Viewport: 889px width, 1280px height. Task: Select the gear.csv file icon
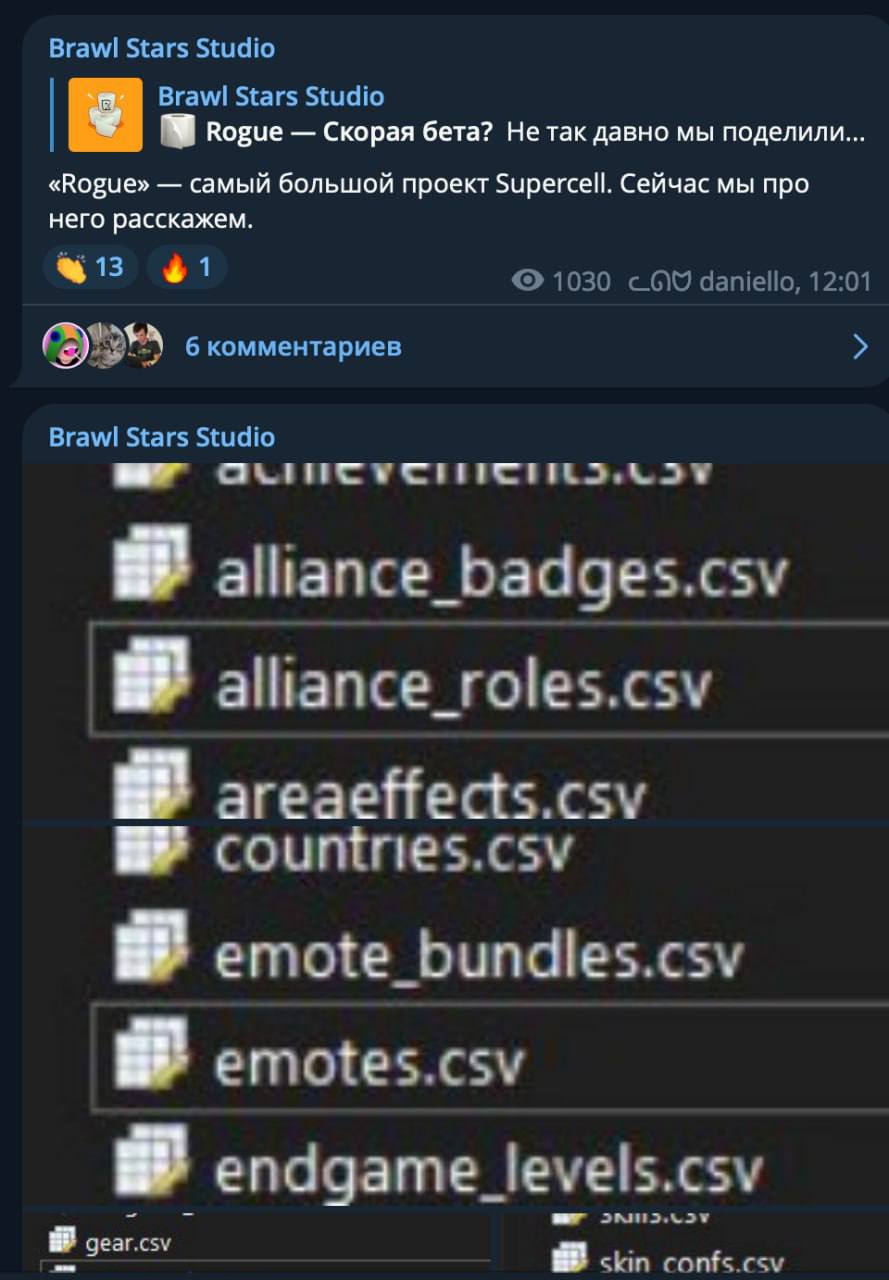[64, 1243]
